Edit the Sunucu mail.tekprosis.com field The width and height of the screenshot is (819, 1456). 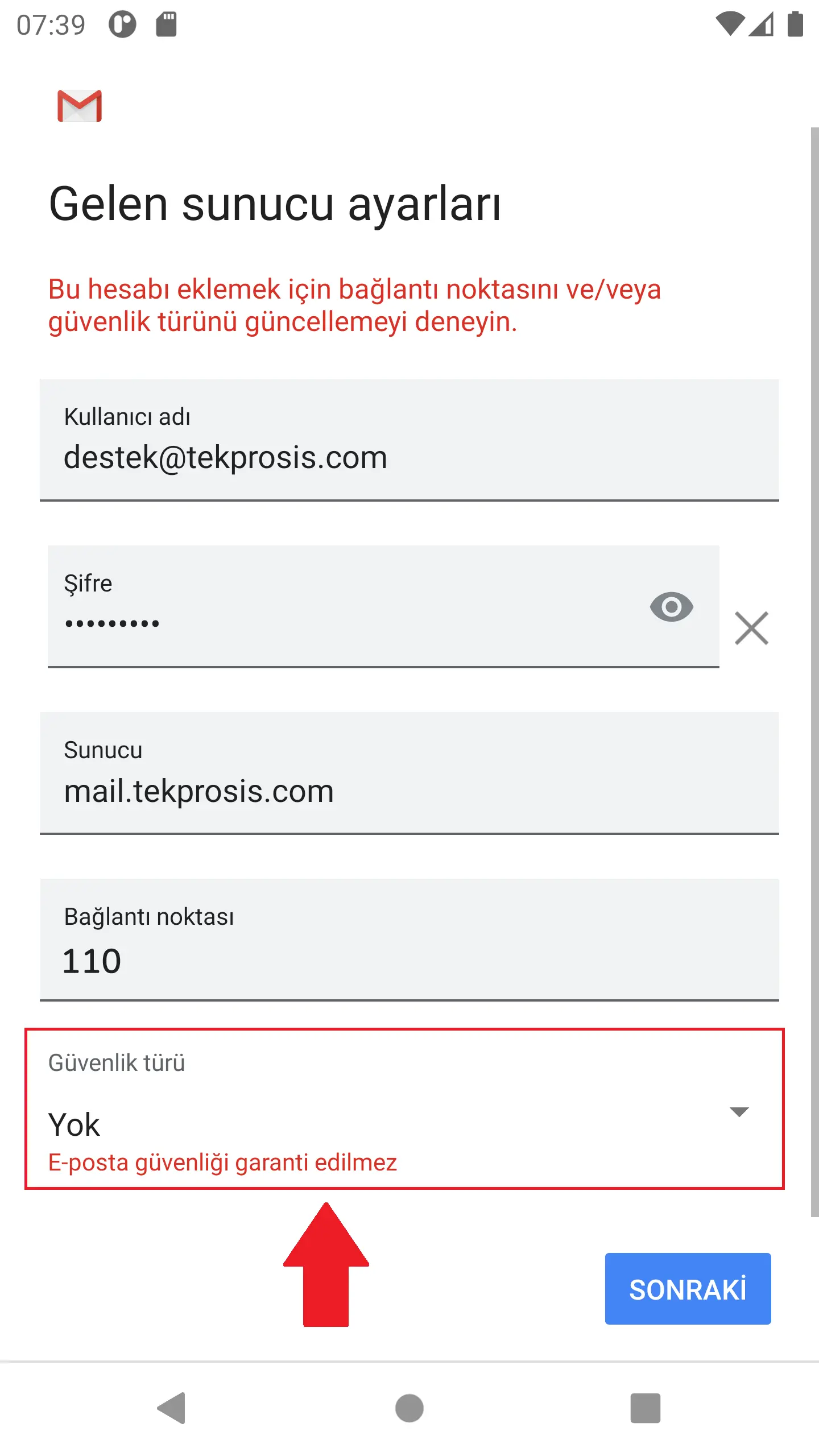pyautogui.click(x=409, y=773)
